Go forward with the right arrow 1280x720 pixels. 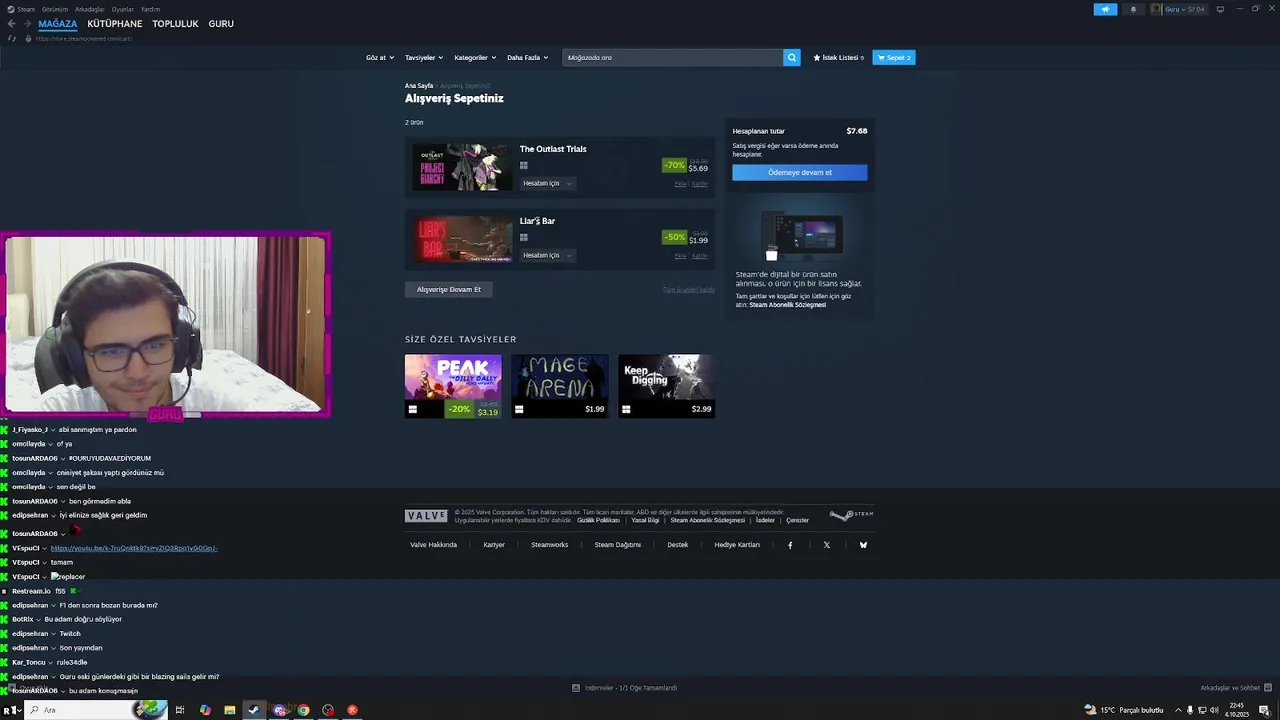click(x=27, y=24)
